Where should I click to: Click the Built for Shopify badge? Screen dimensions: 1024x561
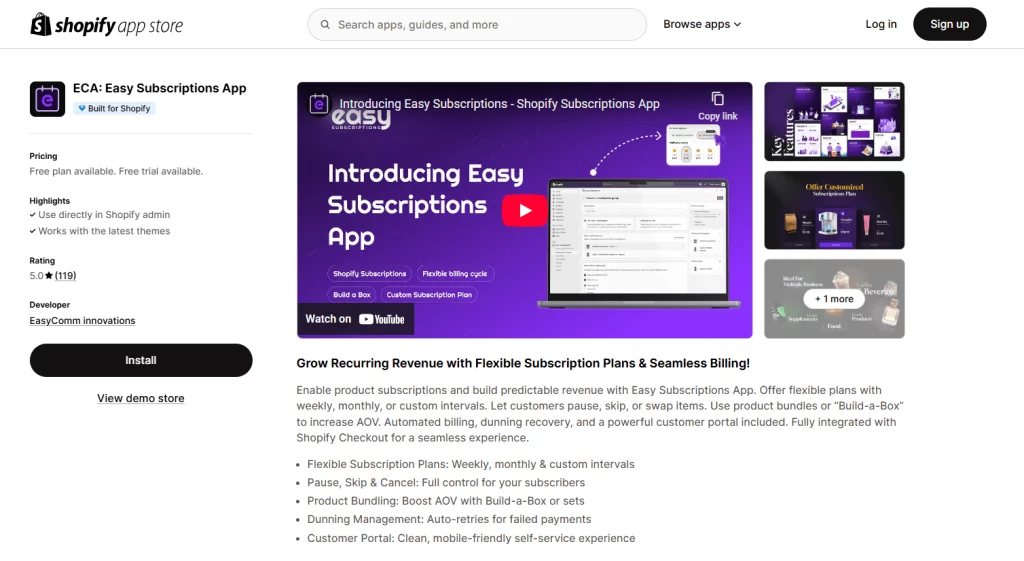point(114,108)
